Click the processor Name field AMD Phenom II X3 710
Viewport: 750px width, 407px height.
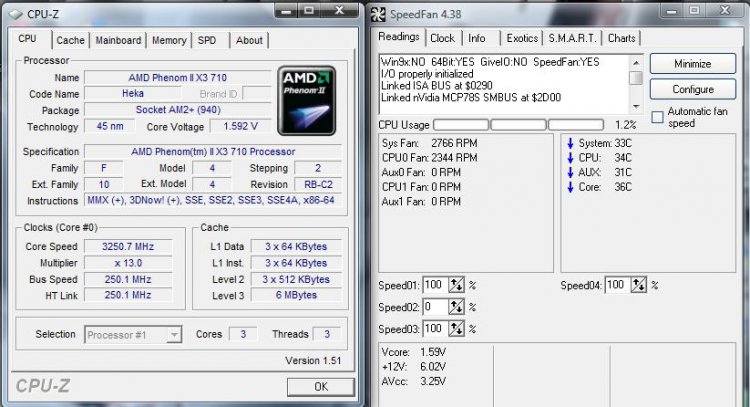pyautogui.click(x=178, y=77)
